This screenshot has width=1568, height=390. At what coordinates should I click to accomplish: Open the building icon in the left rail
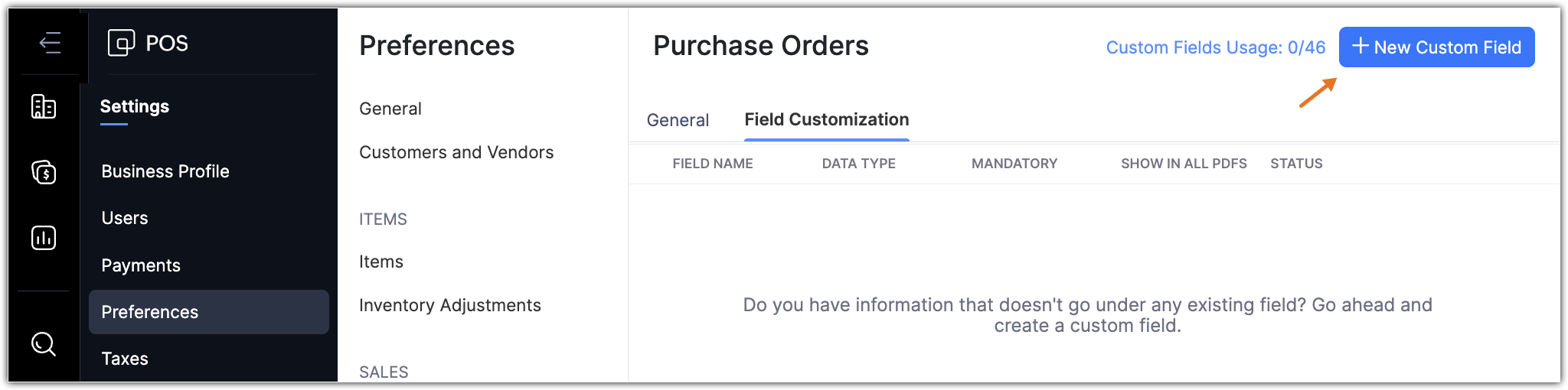coord(44,106)
